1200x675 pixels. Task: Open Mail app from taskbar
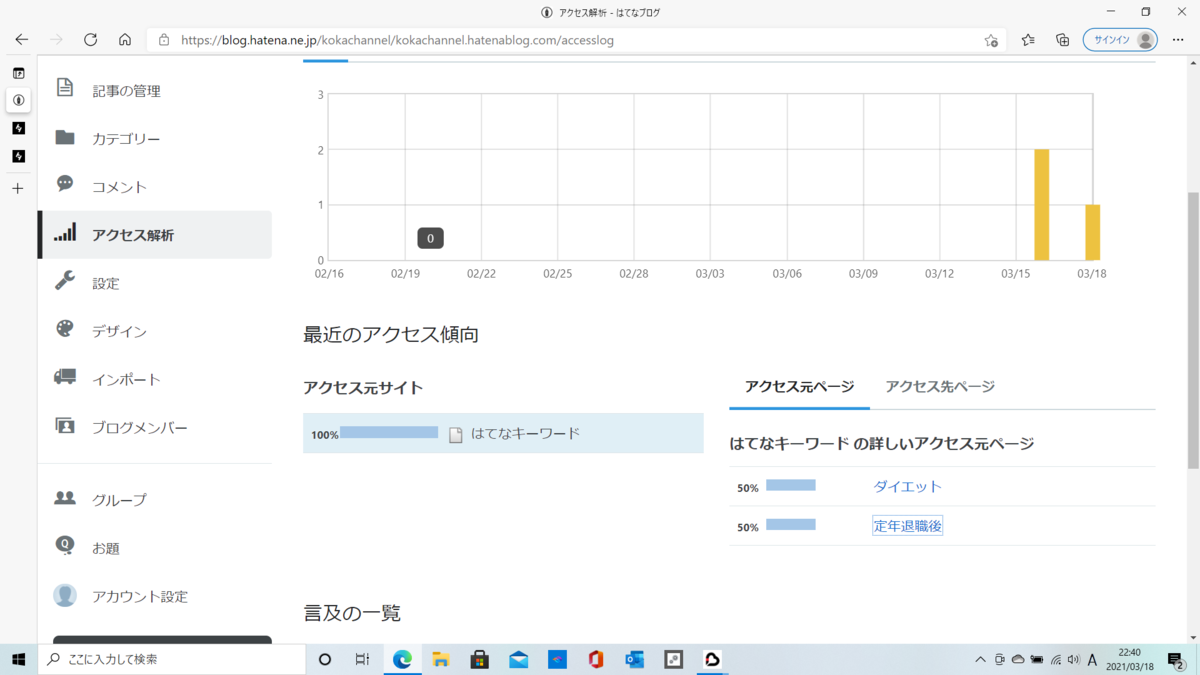click(x=519, y=659)
